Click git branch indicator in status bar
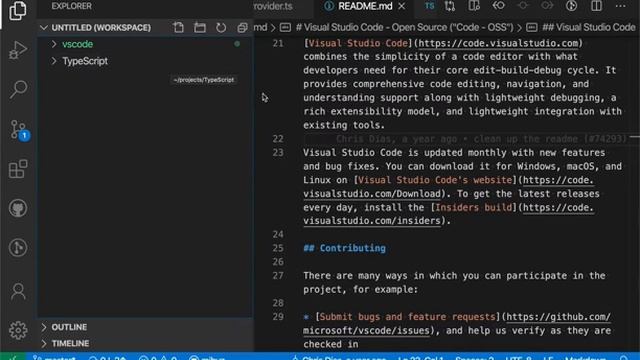This screenshot has width=640, height=360. [x=55, y=358]
